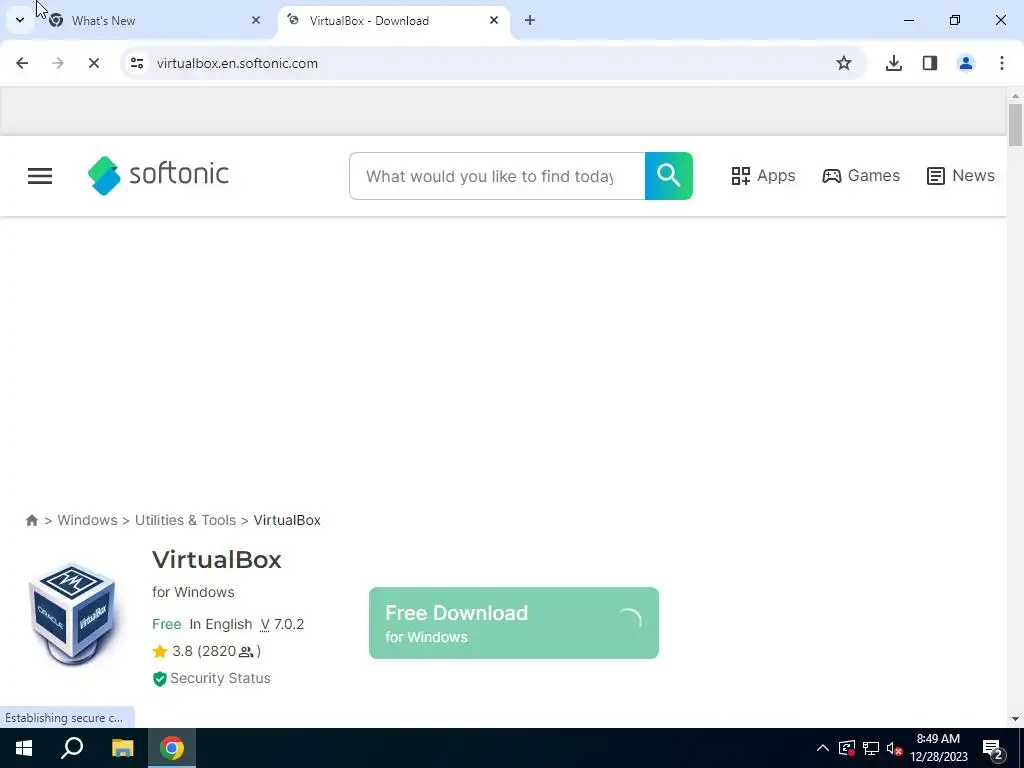
Task: Click the version 7.0.2 text
Action: tap(282, 624)
